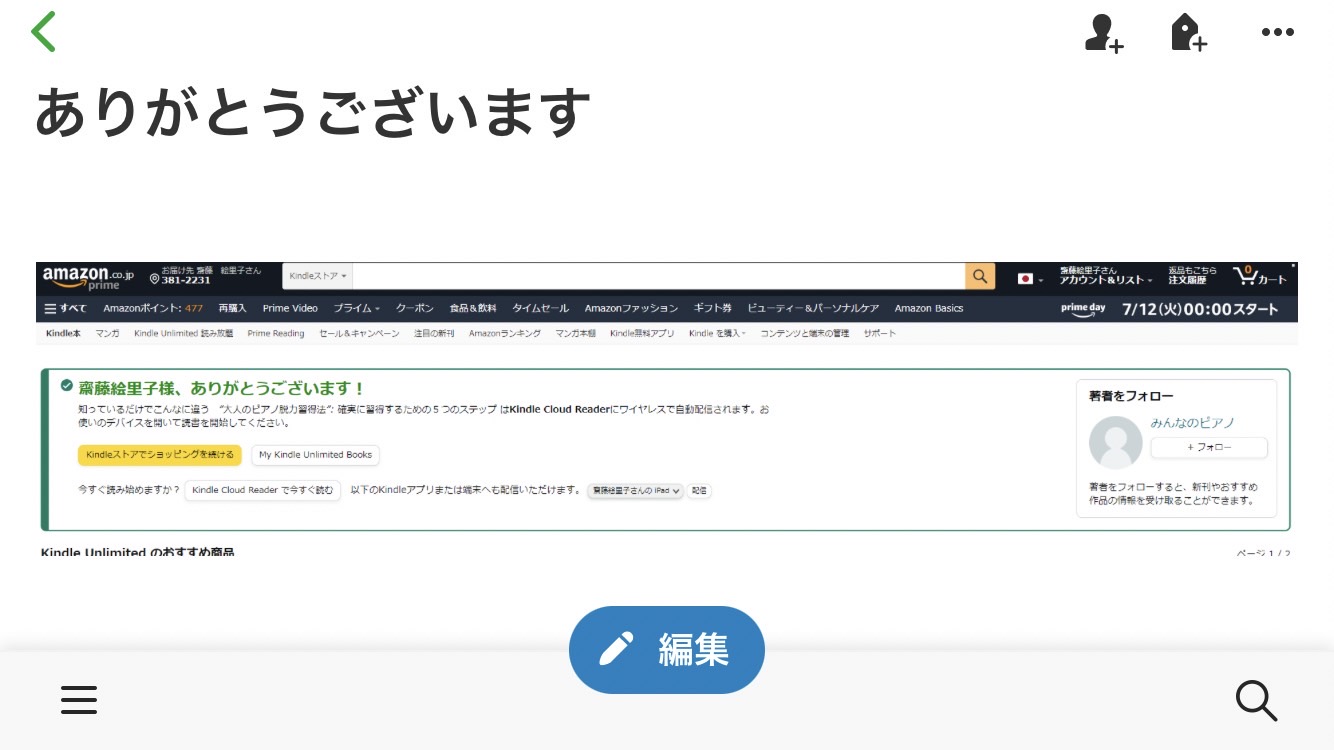
Task: Click My Kindle Unlimited Books button
Action: pos(315,455)
